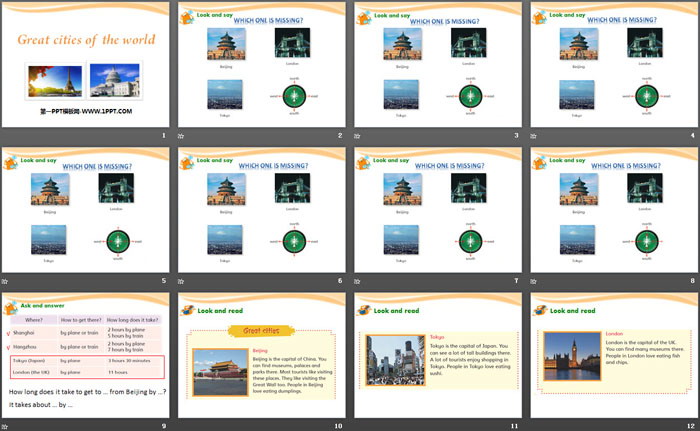Select slide 12 about London
The image size is (700, 431).
coord(612,355)
